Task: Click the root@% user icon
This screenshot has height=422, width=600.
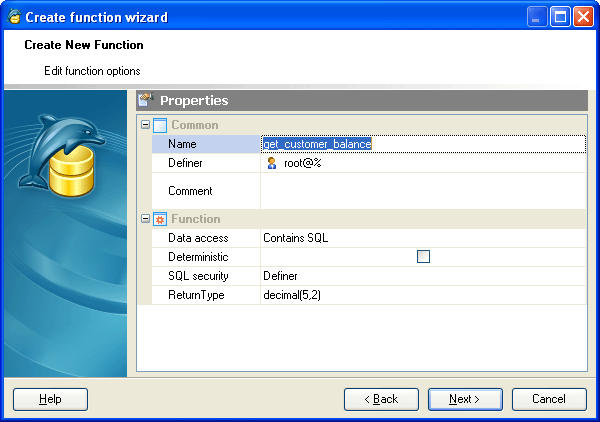Action: click(x=271, y=163)
